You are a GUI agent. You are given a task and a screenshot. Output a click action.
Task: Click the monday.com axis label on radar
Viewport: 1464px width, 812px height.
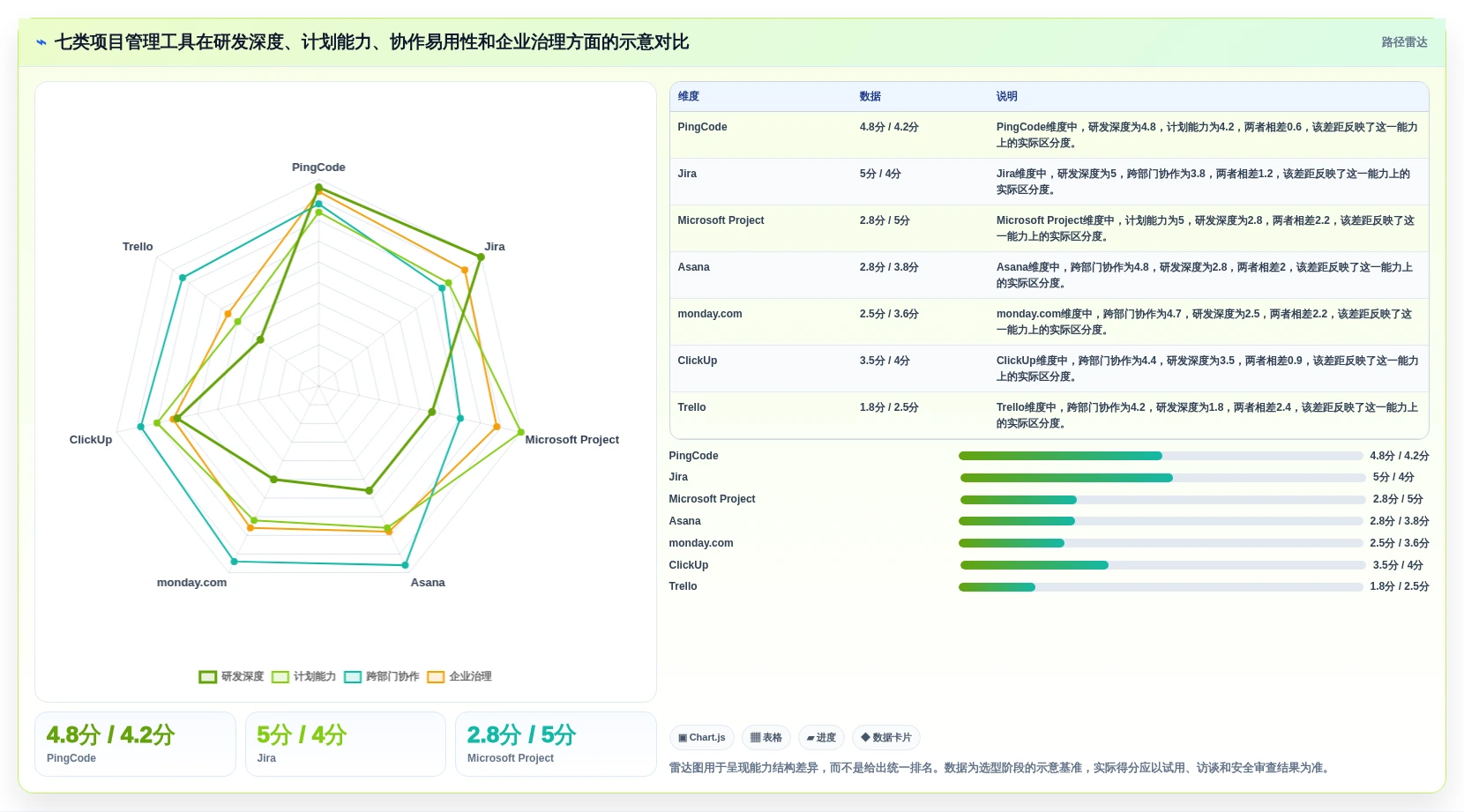(x=191, y=583)
